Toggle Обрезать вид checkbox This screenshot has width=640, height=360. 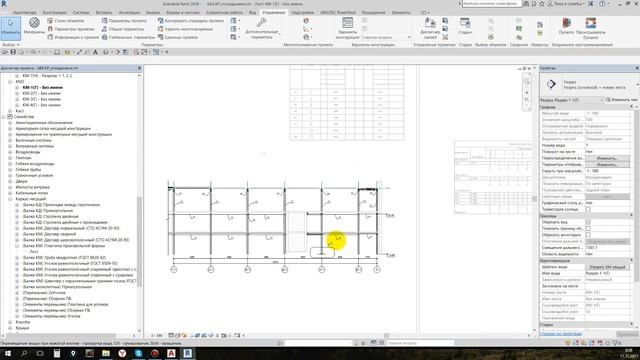(x=588, y=222)
